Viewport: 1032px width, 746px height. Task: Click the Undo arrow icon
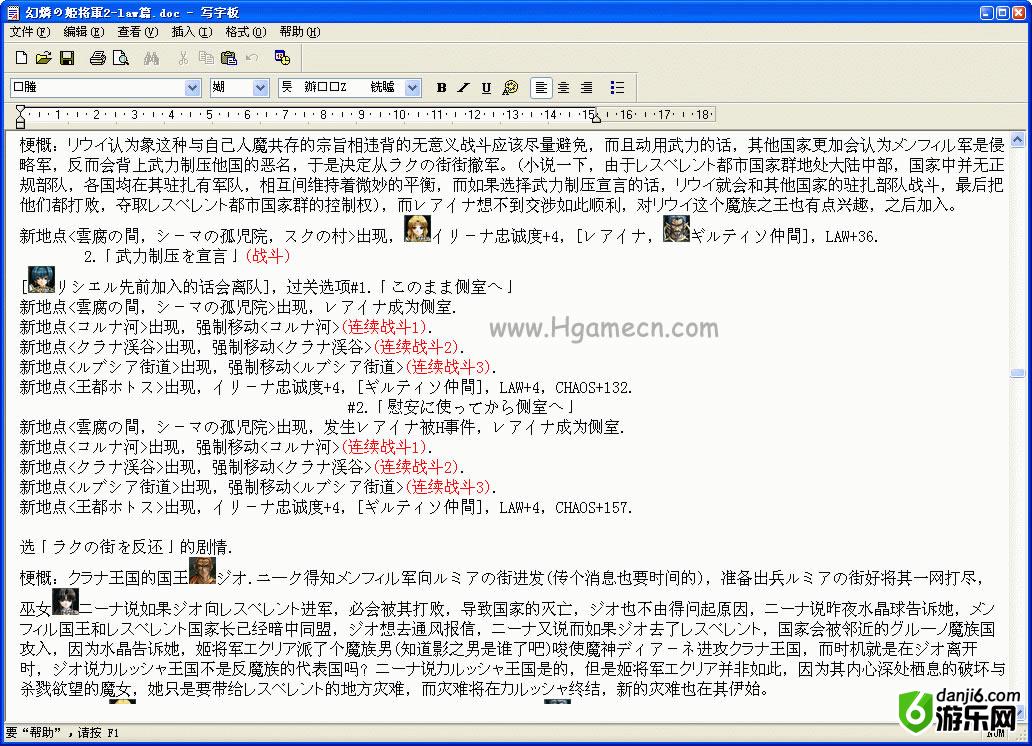click(252, 58)
